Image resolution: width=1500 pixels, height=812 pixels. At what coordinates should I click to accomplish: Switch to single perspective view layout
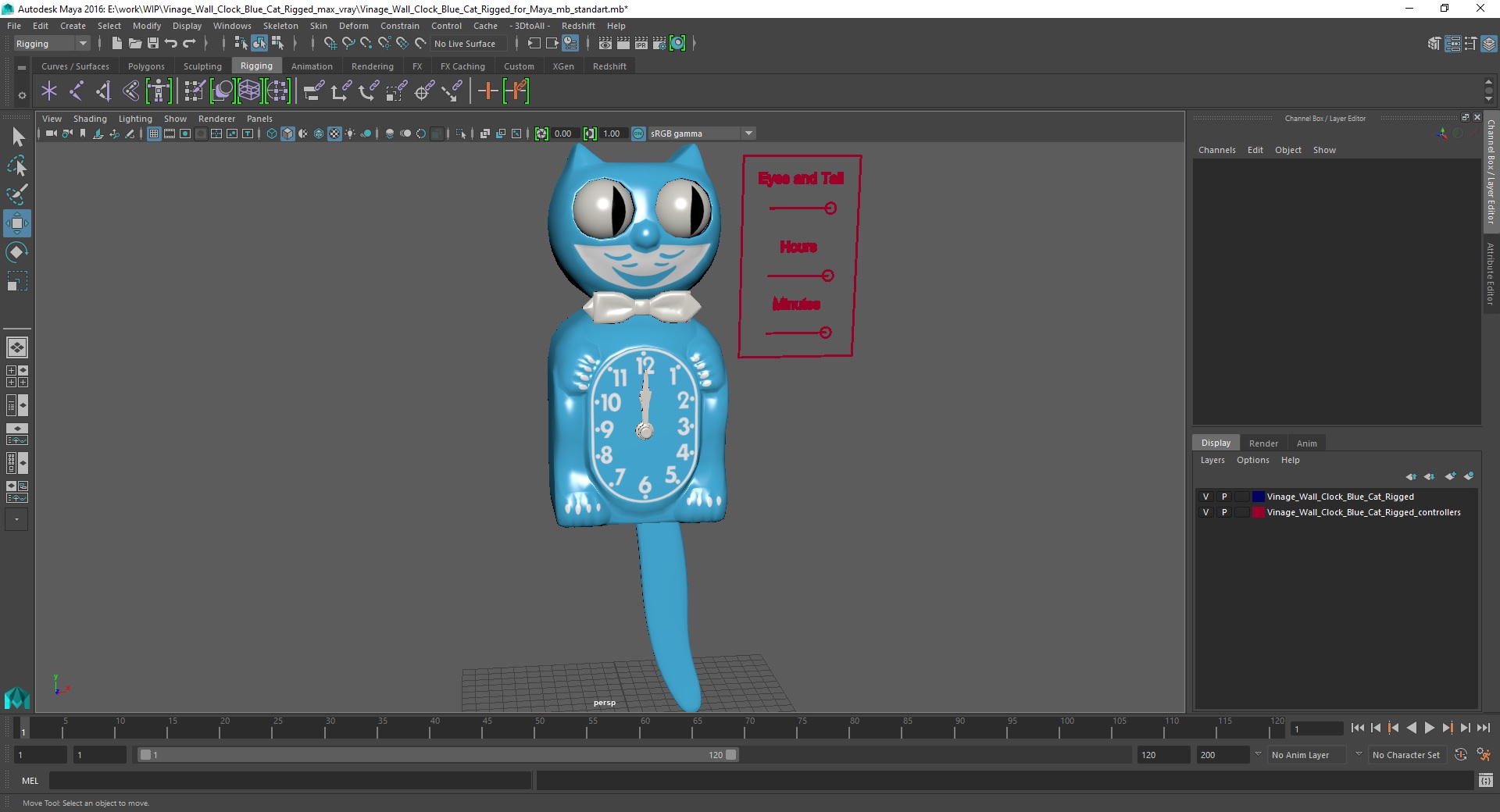[17, 347]
